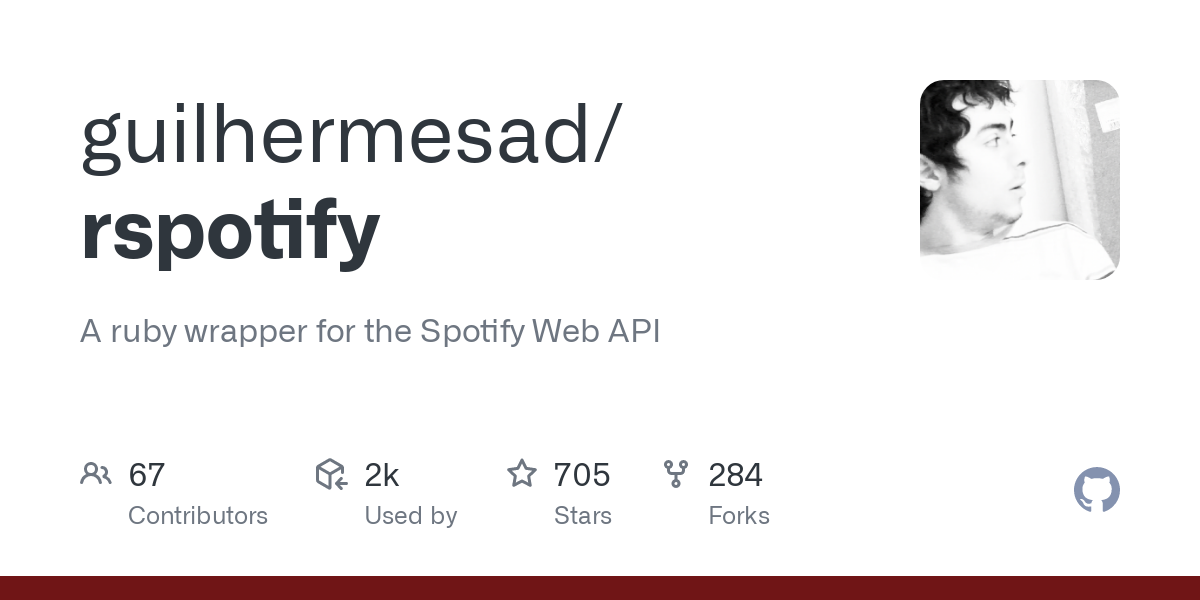Select the Contributors label
Viewport: 1200px width, 600px height.
(x=198, y=516)
